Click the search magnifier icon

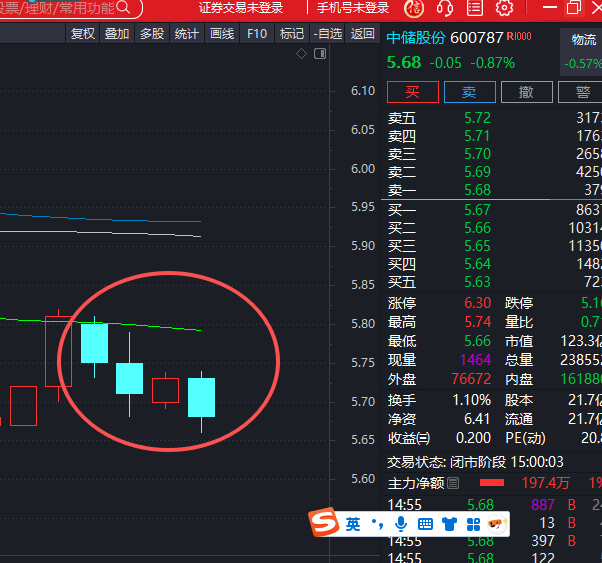[x=123, y=7]
